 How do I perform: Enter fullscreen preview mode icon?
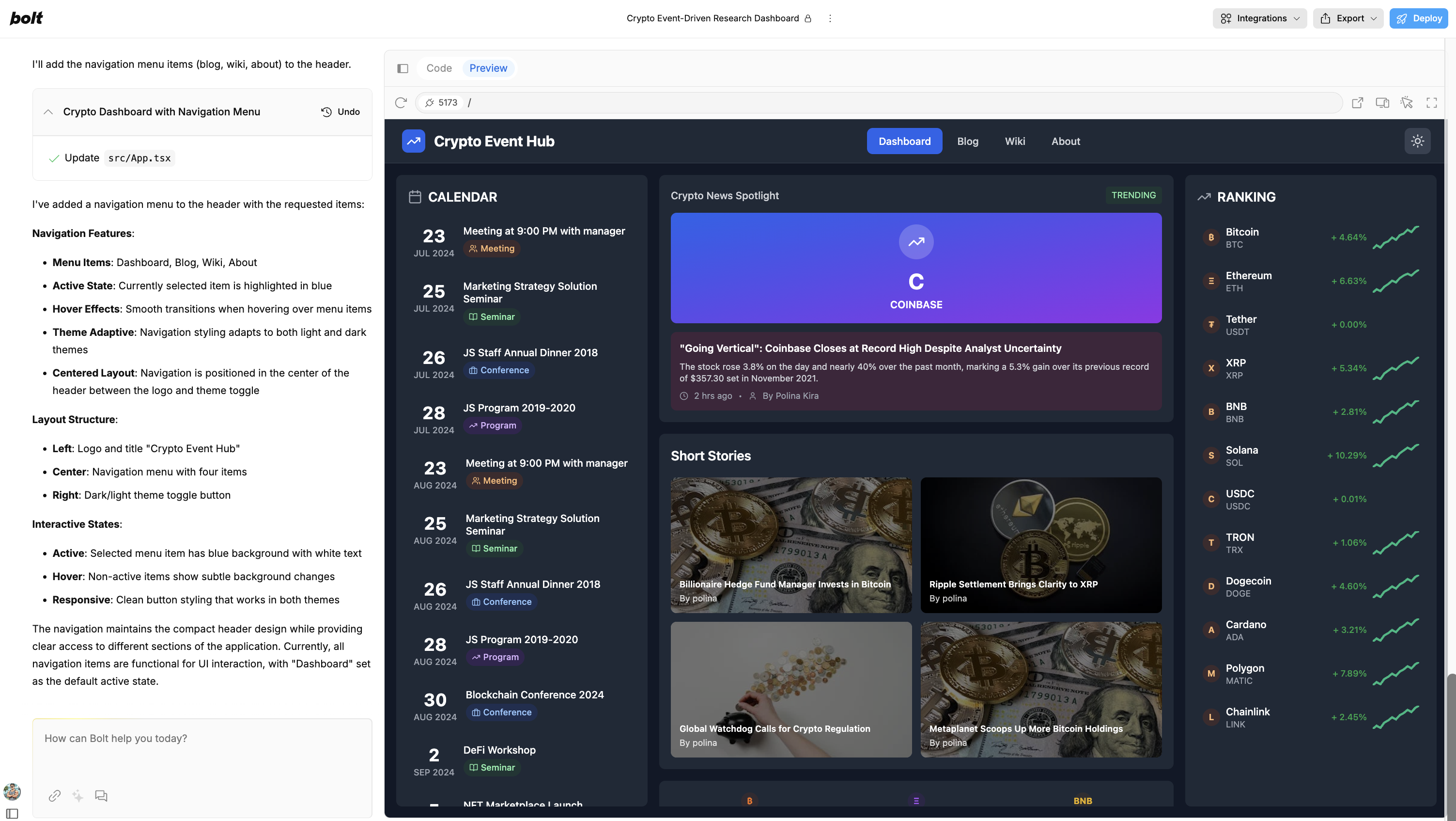[1431, 102]
